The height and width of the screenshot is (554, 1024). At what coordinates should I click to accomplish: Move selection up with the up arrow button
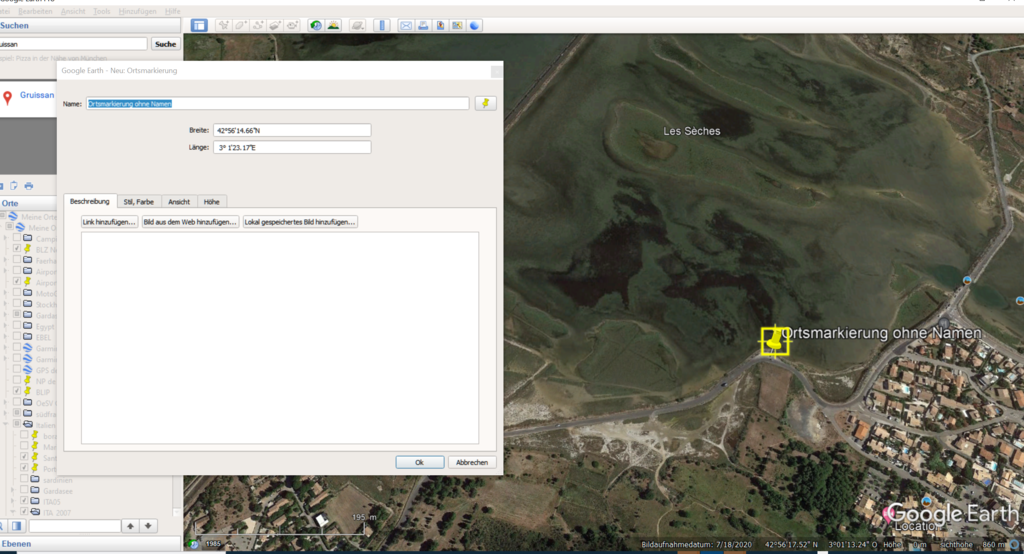click(x=131, y=526)
